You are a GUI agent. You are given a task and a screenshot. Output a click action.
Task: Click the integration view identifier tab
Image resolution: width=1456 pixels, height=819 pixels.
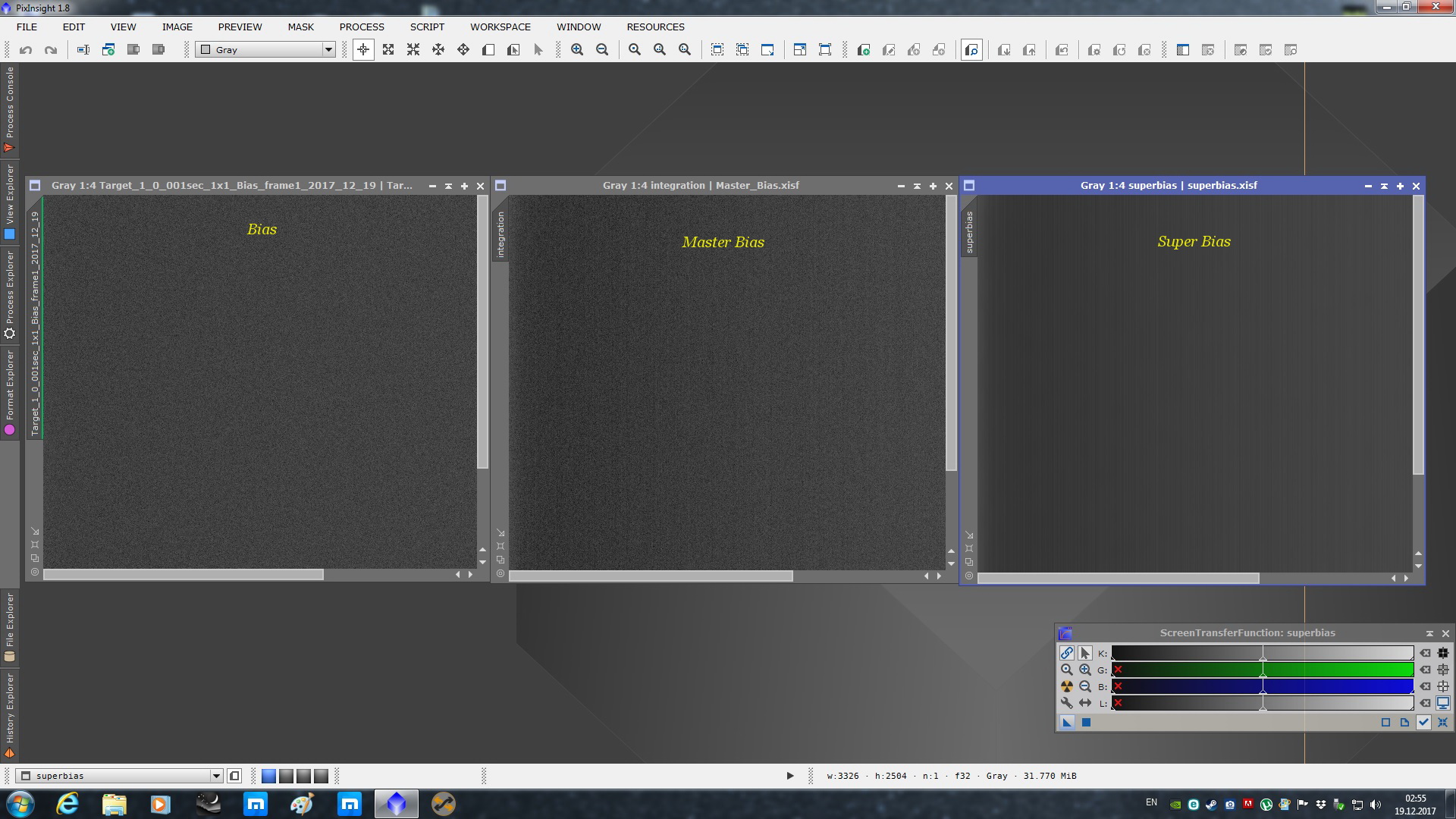tap(500, 234)
